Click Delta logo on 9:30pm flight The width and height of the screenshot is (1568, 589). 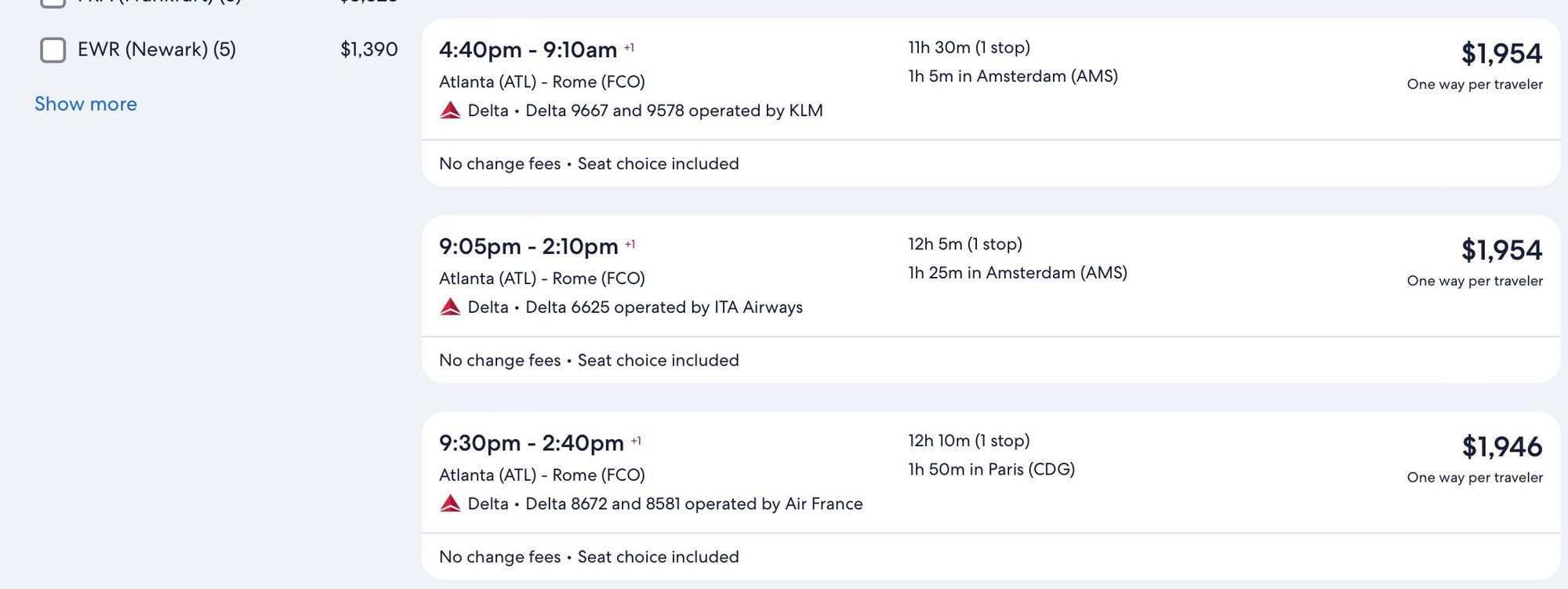[x=450, y=504]
